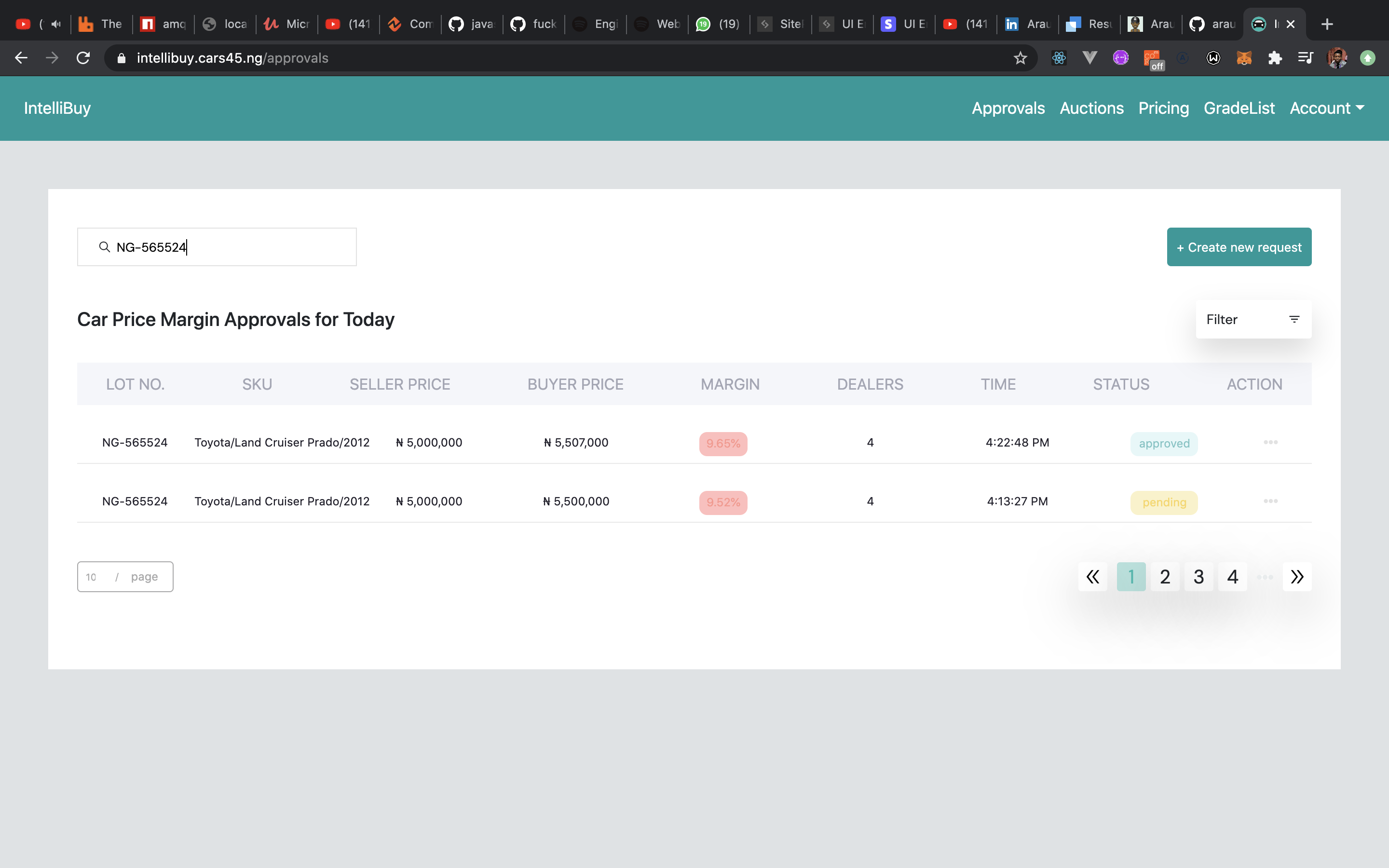Go to page 3 in pagination
This screenshot has height=868, width=1389.
coord(1198,576)
